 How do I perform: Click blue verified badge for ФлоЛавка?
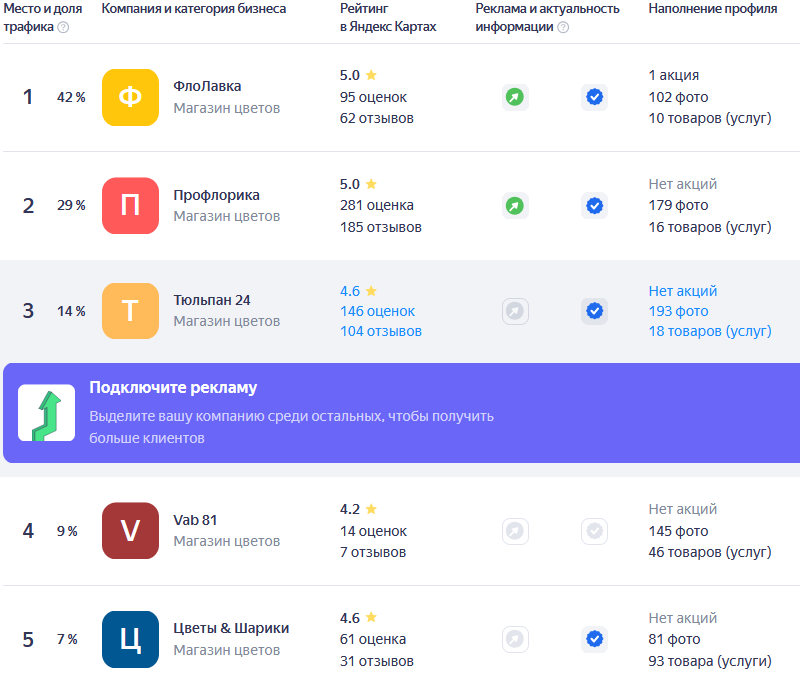[594, 97]
